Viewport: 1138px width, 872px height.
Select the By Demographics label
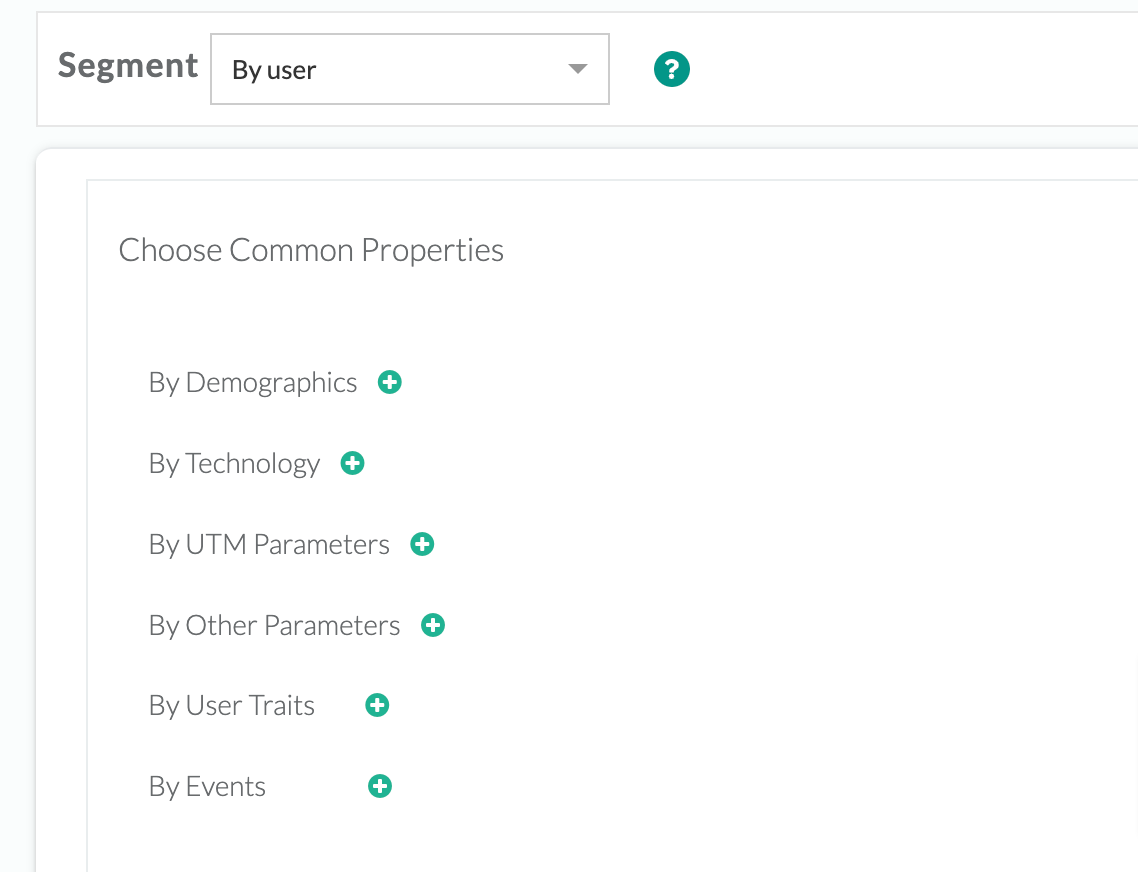pos(252,382)
